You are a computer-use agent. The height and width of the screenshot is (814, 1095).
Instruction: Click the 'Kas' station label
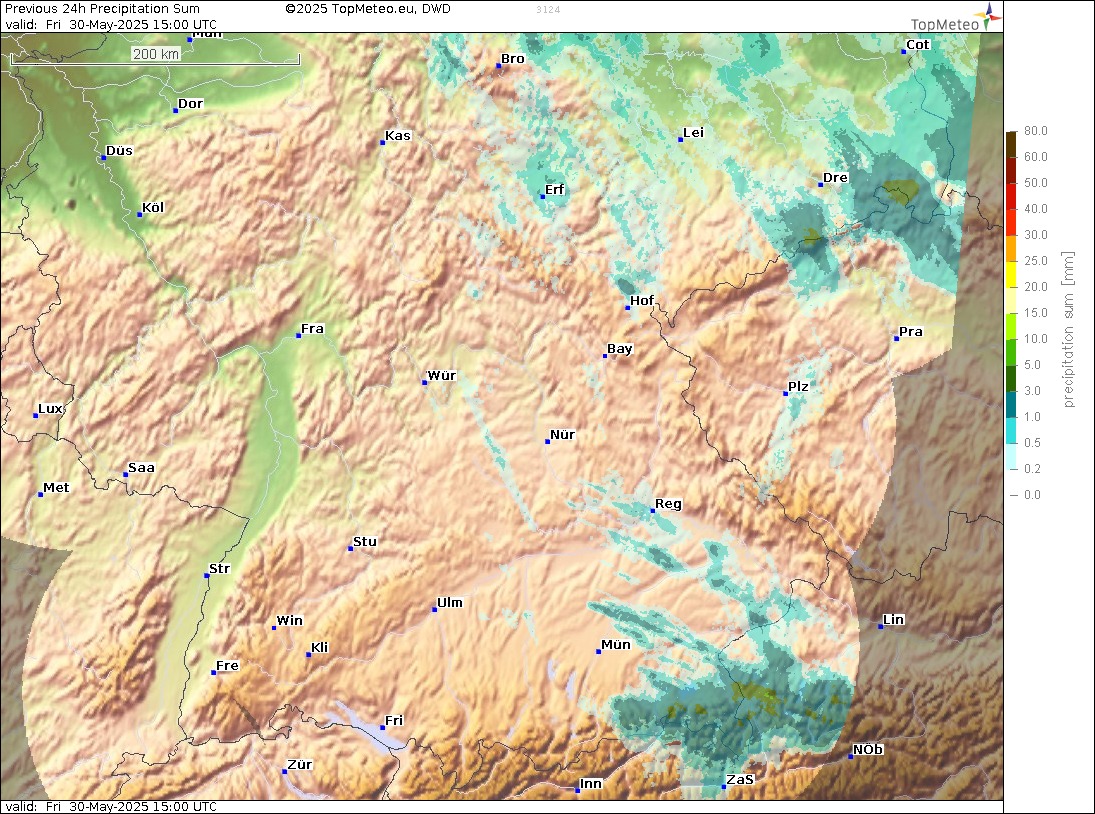pos(398,135)
